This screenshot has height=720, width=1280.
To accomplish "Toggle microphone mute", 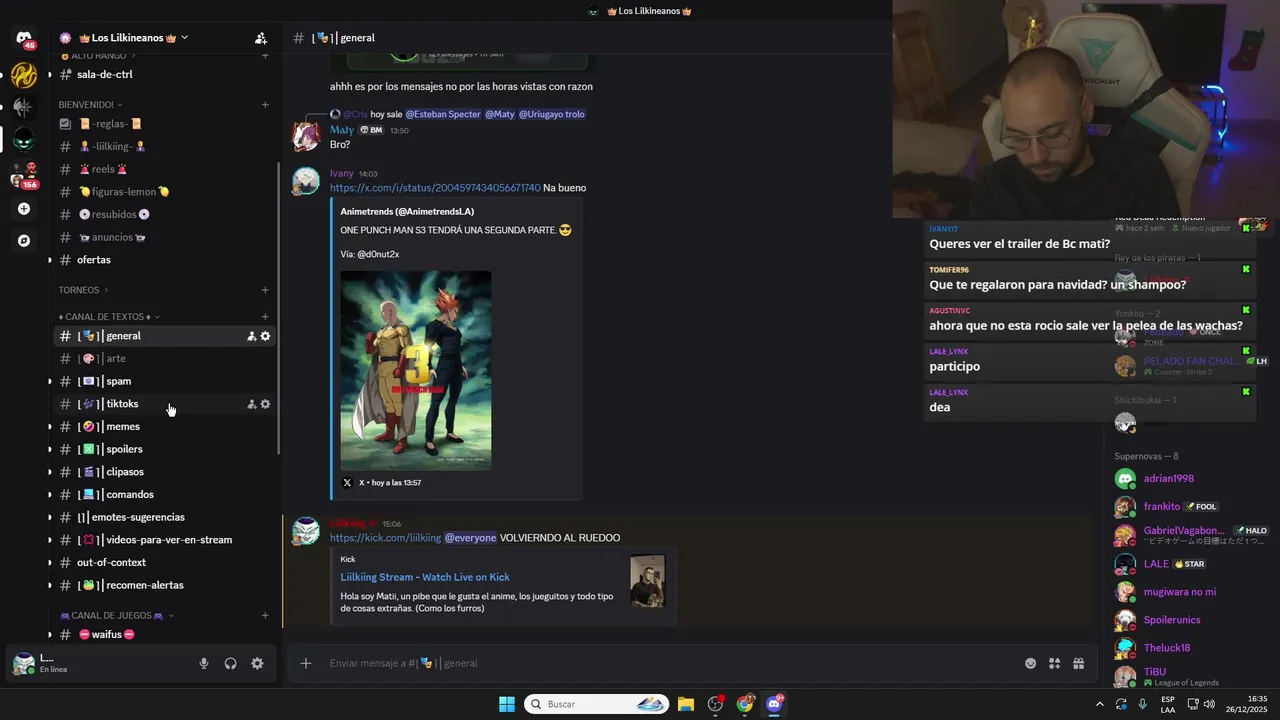I will click(x=204, y=663).
